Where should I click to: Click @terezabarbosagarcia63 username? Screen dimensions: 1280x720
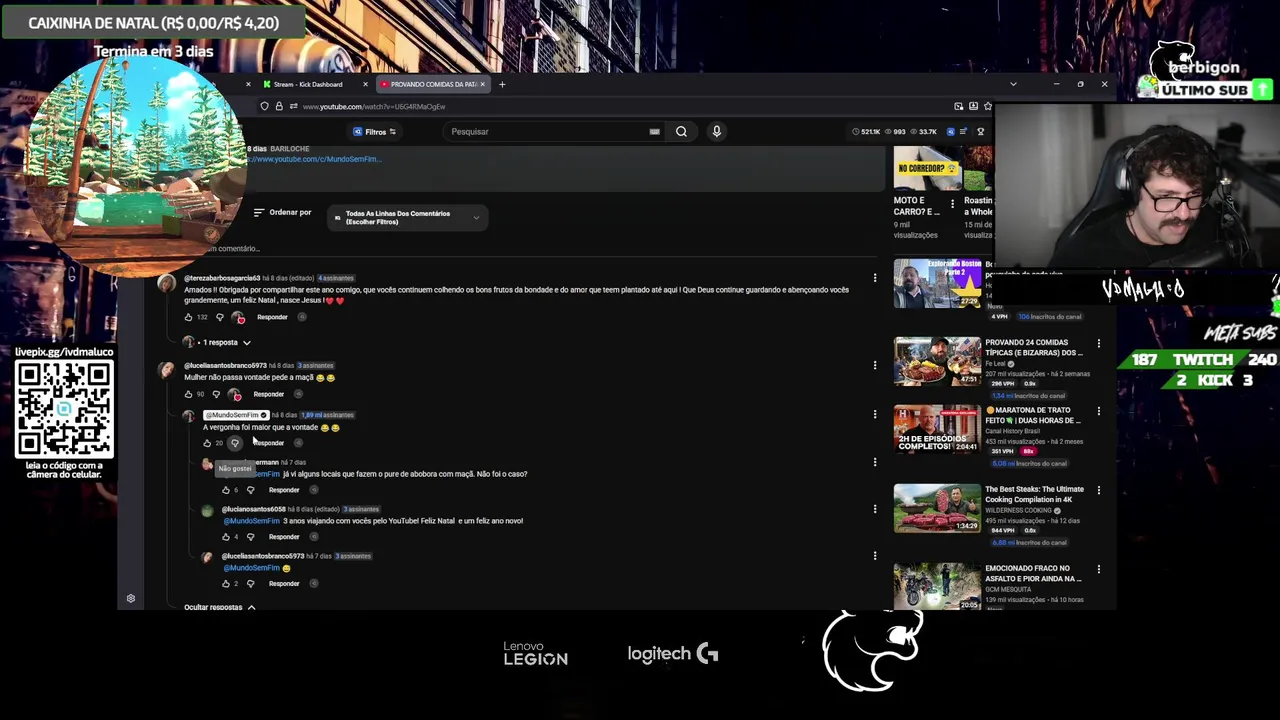click(222, 278)
